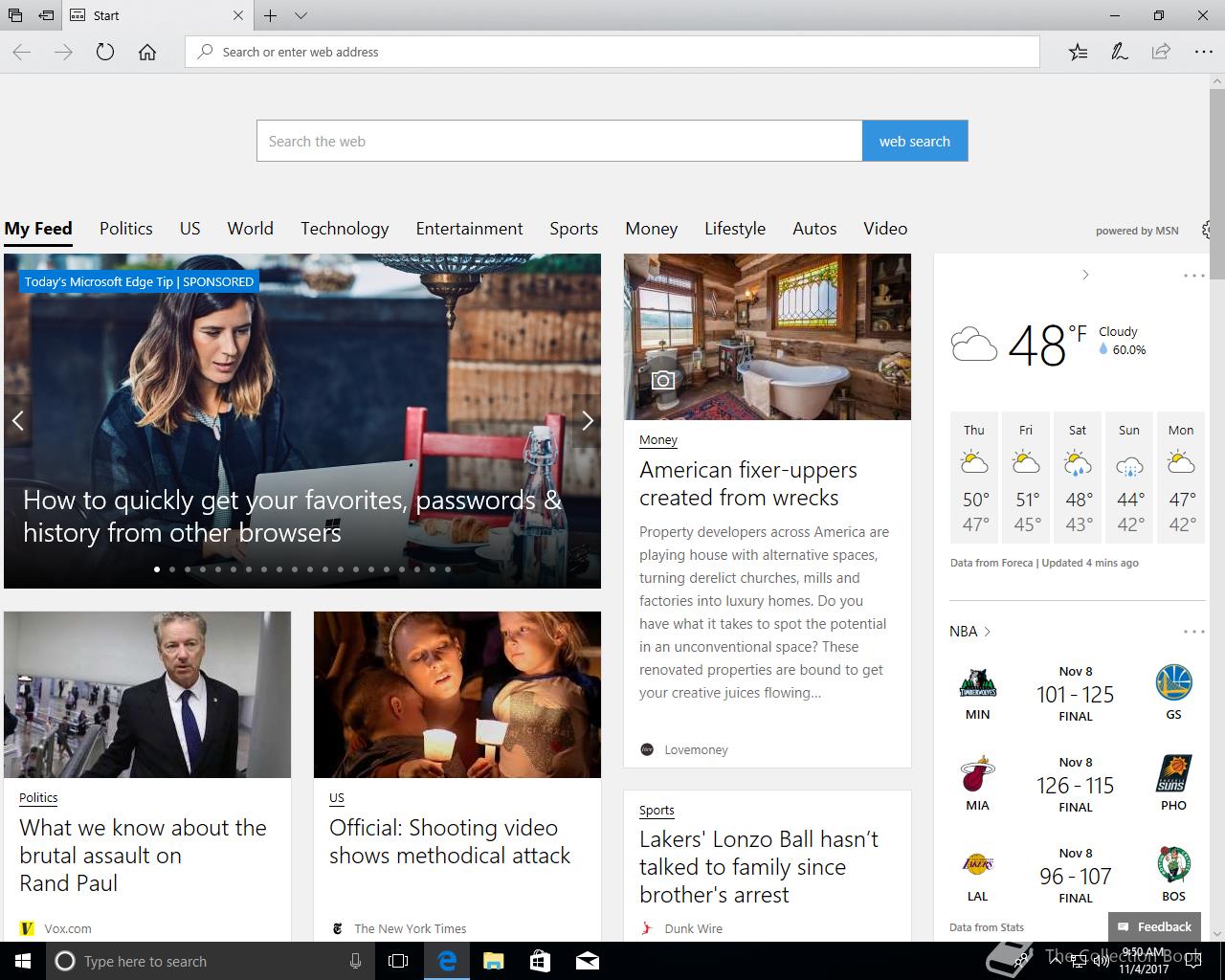Open the candlelight vigil photo

tap(457, 695)
